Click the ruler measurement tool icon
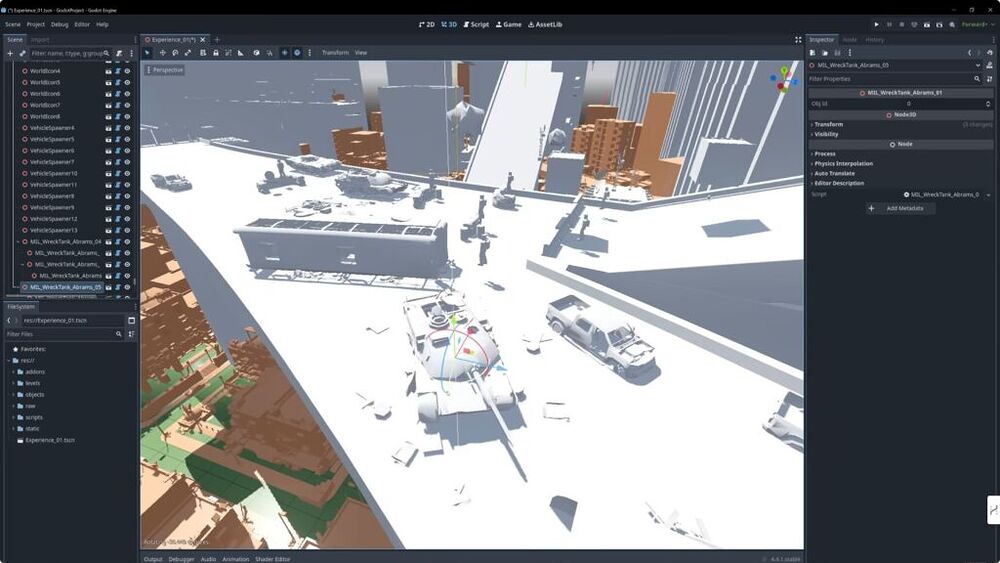This screenshot has width=1000, height=563. [240, 53]
